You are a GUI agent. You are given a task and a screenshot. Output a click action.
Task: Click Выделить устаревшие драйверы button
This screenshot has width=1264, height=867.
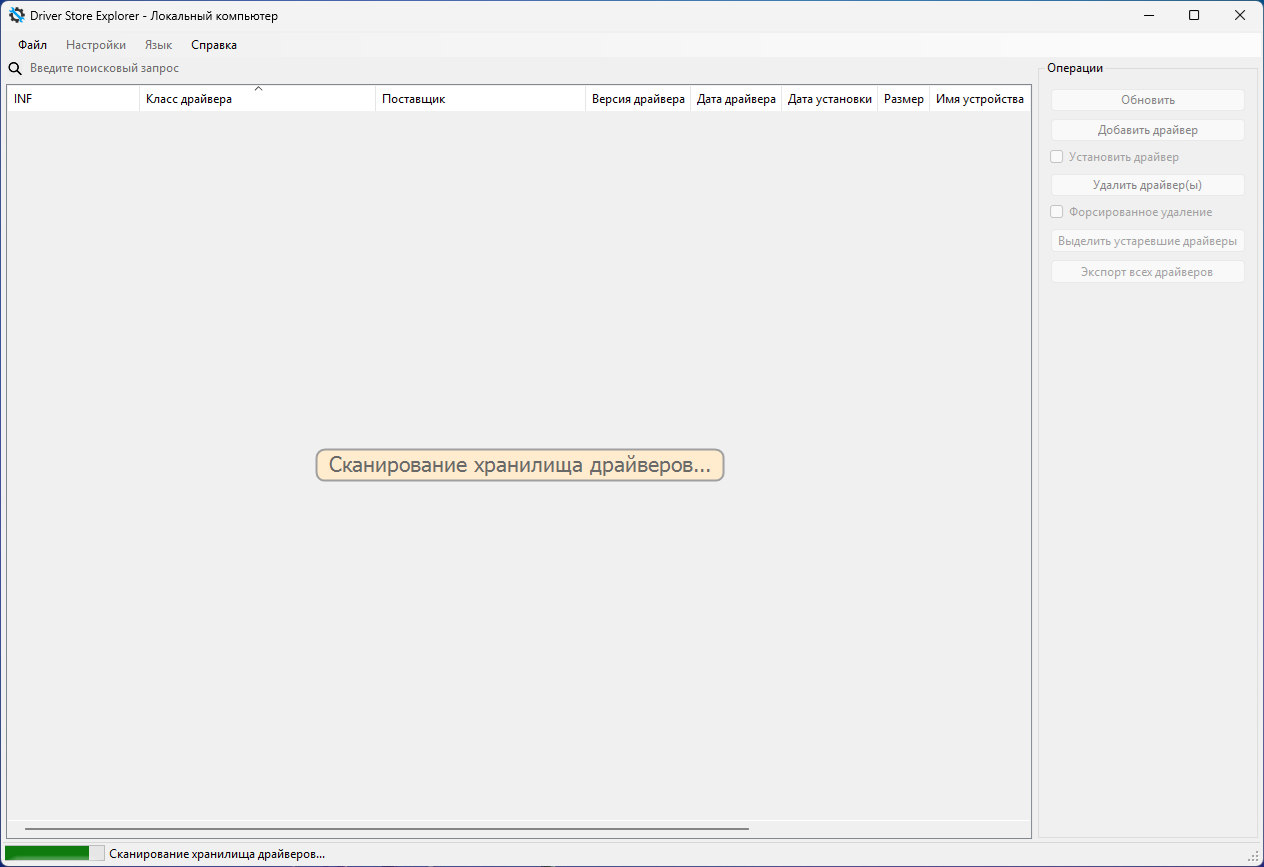(1147, 241)
